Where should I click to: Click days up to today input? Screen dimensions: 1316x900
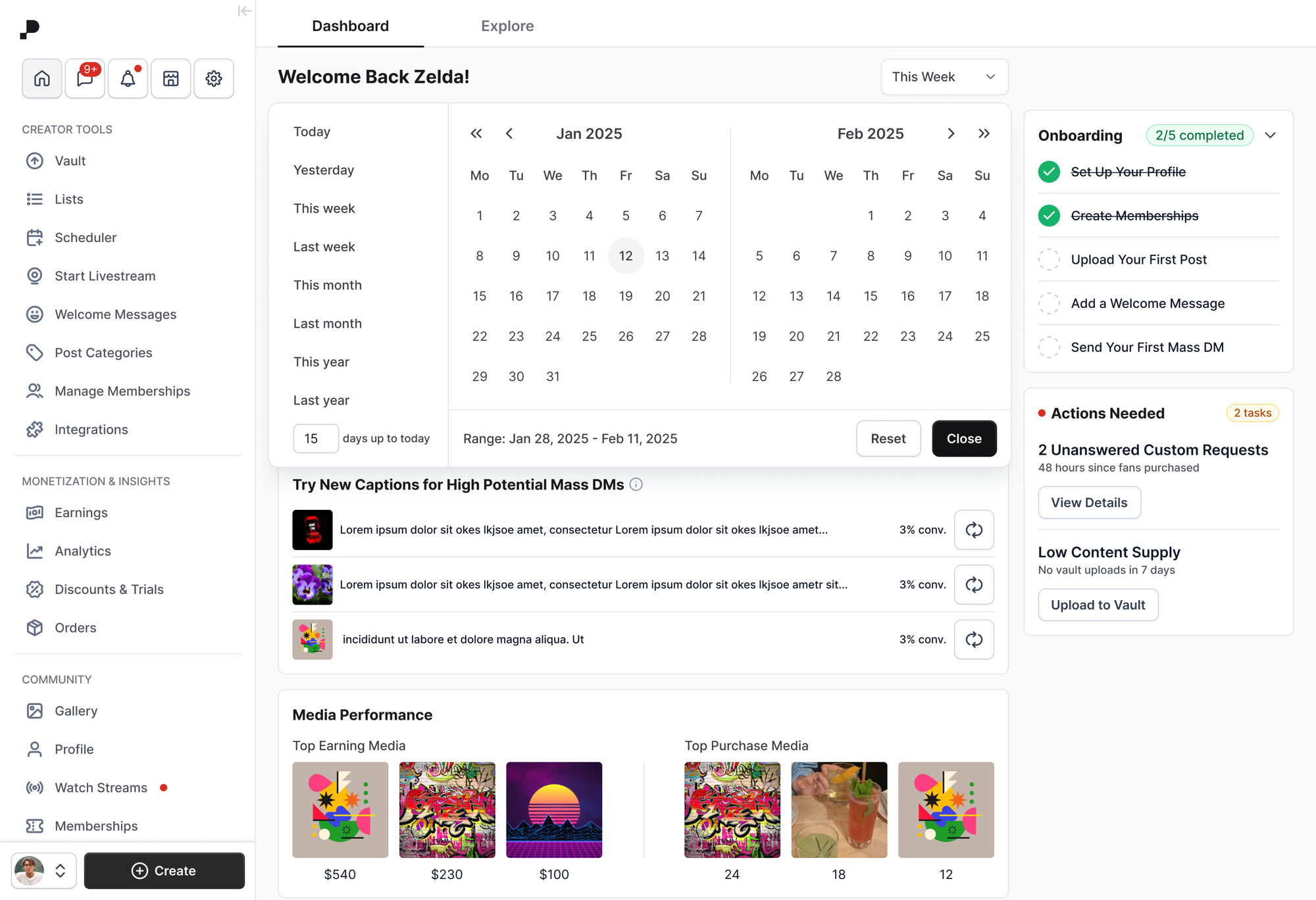click(x=316, y=438)
